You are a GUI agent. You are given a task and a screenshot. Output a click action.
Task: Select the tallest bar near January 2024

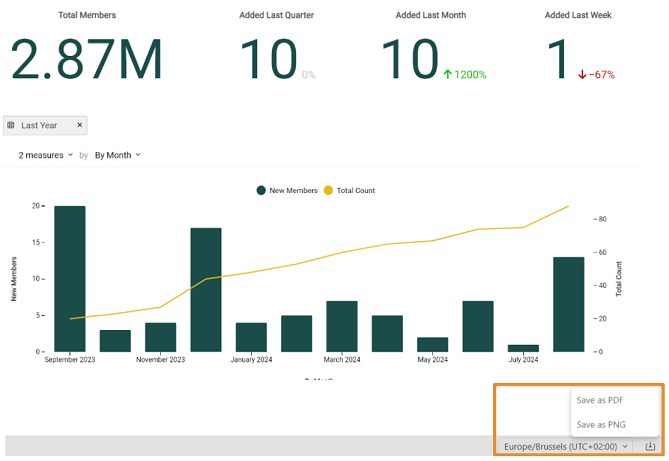pyautogui.click(x=205, y=289)
